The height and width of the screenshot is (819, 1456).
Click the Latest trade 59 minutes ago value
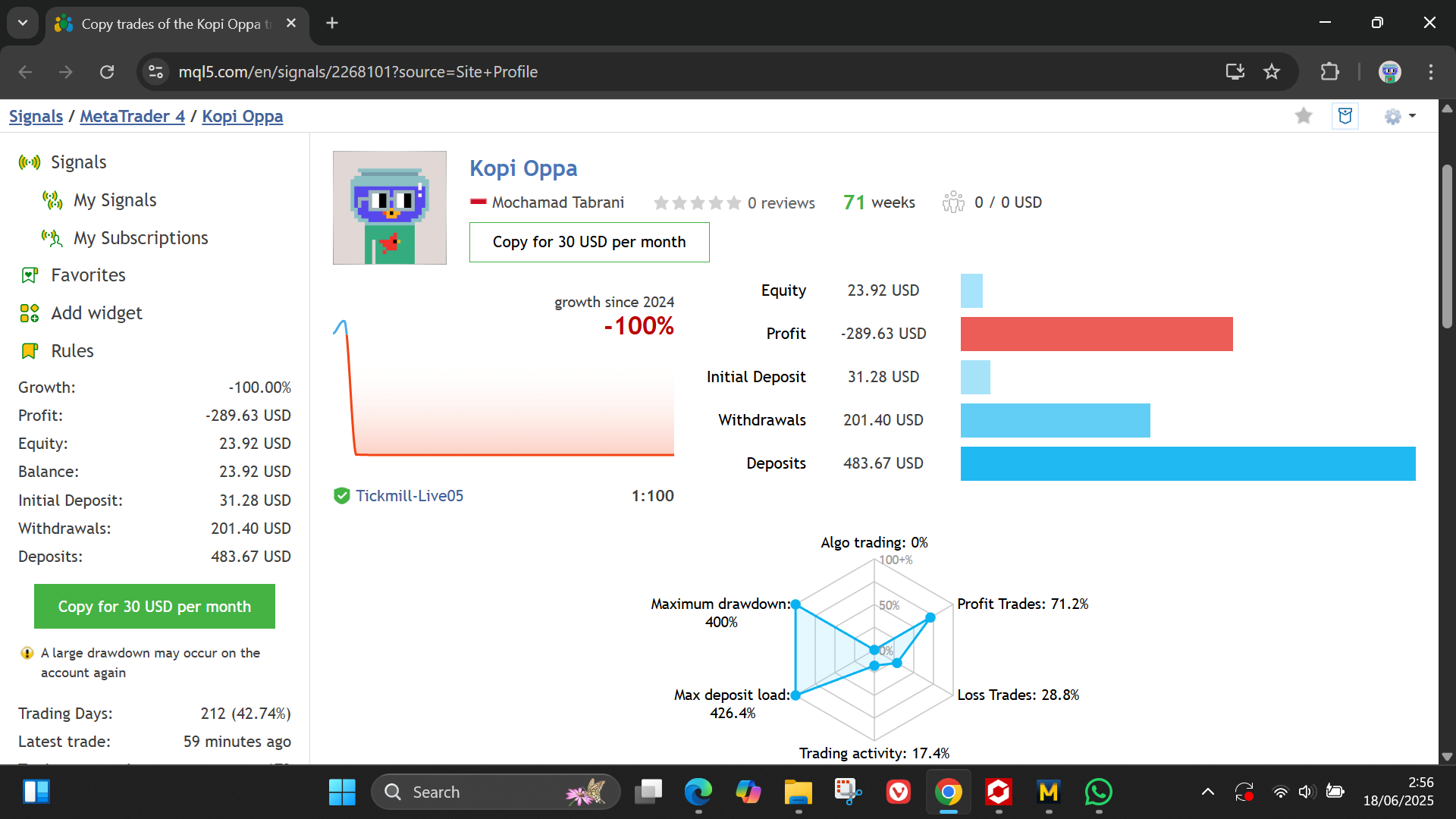[237, 742]
